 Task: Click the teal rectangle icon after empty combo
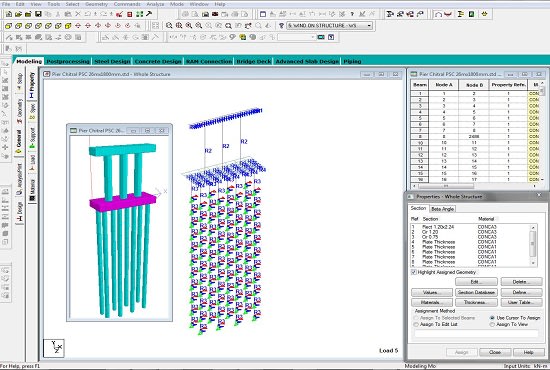tap(321, 37)
